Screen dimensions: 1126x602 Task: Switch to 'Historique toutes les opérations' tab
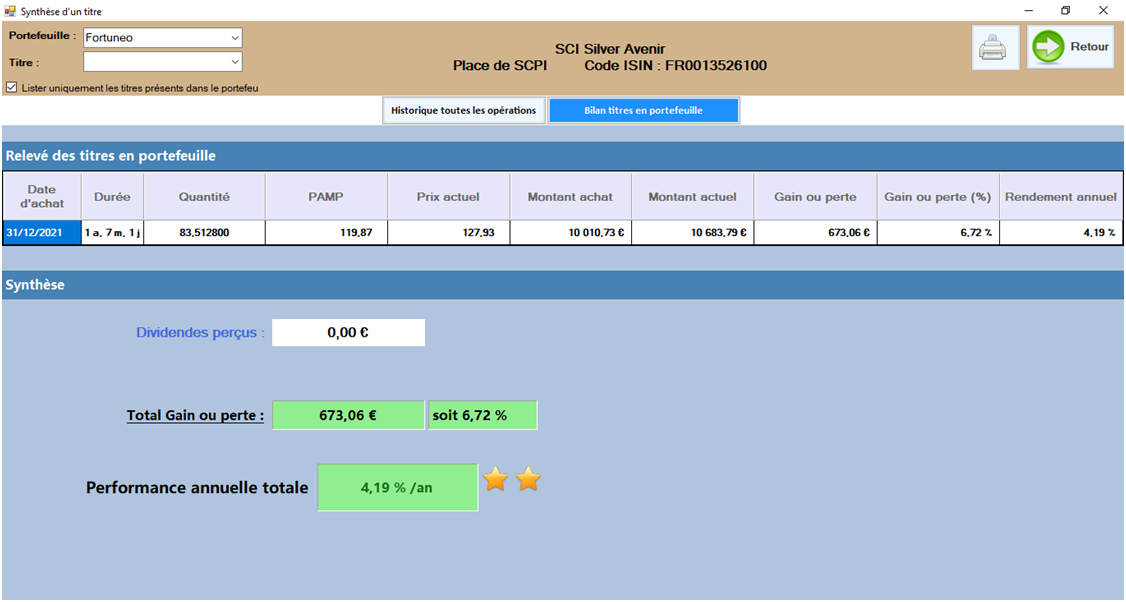click(x=464, y=111)
